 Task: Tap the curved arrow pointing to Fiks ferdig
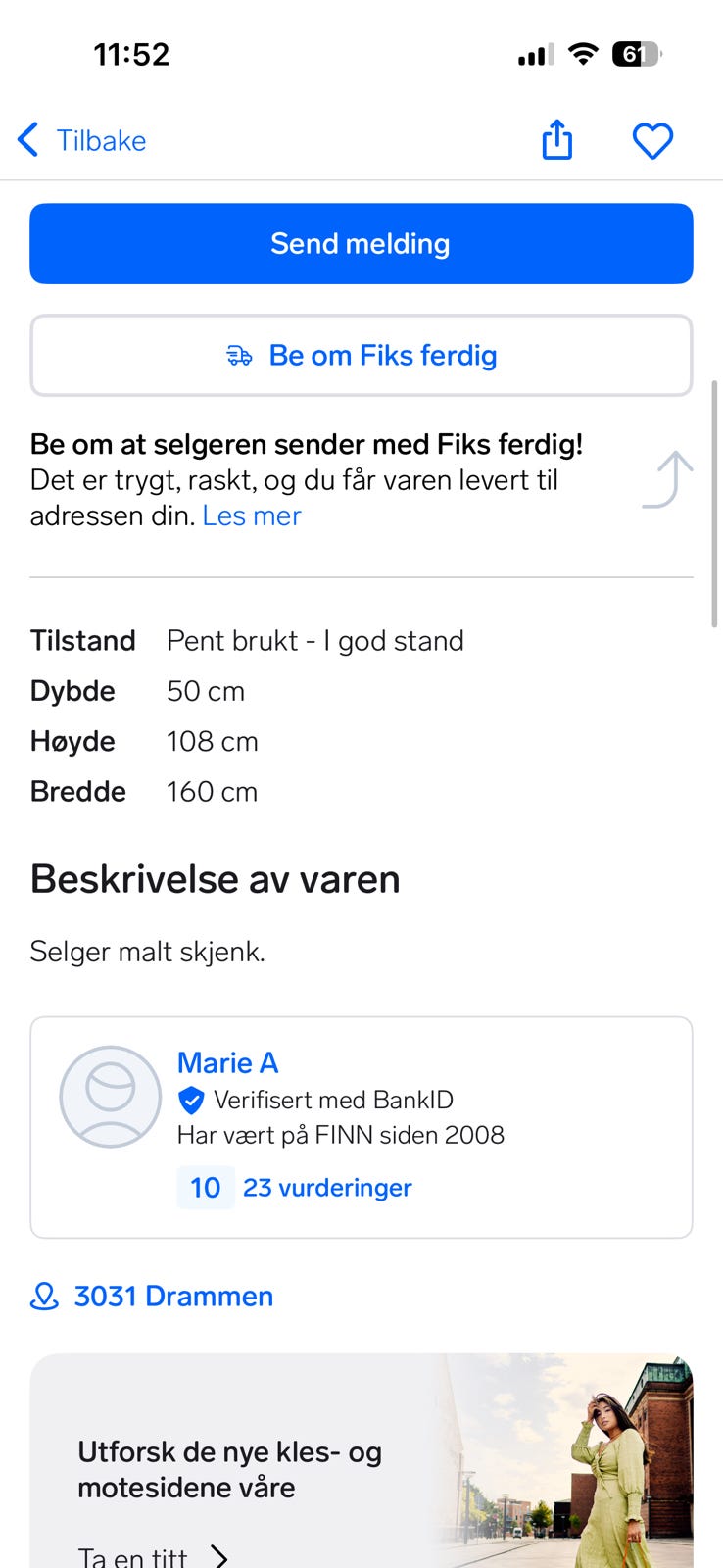tap(669, 479)
